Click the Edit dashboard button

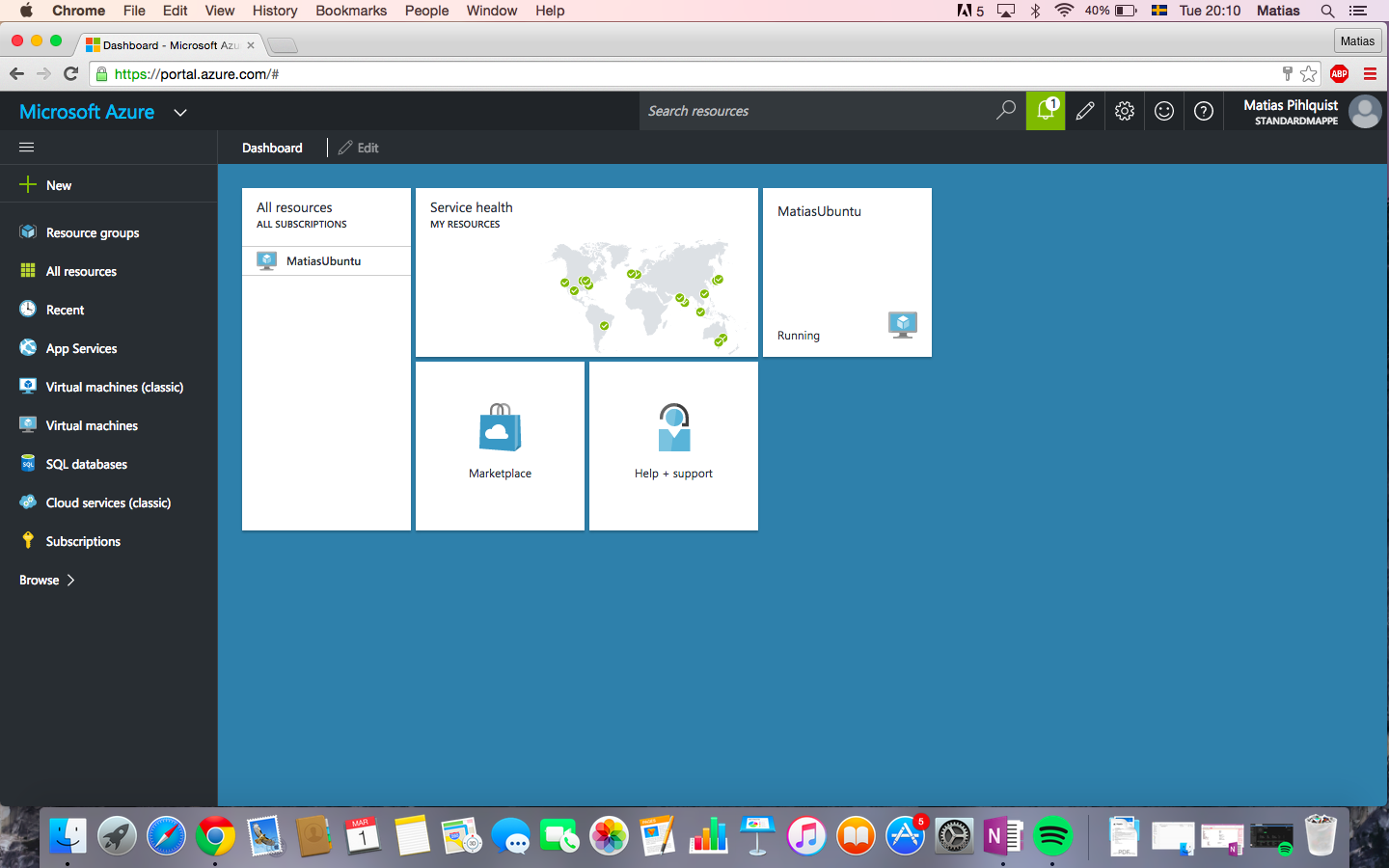(359, 148)
